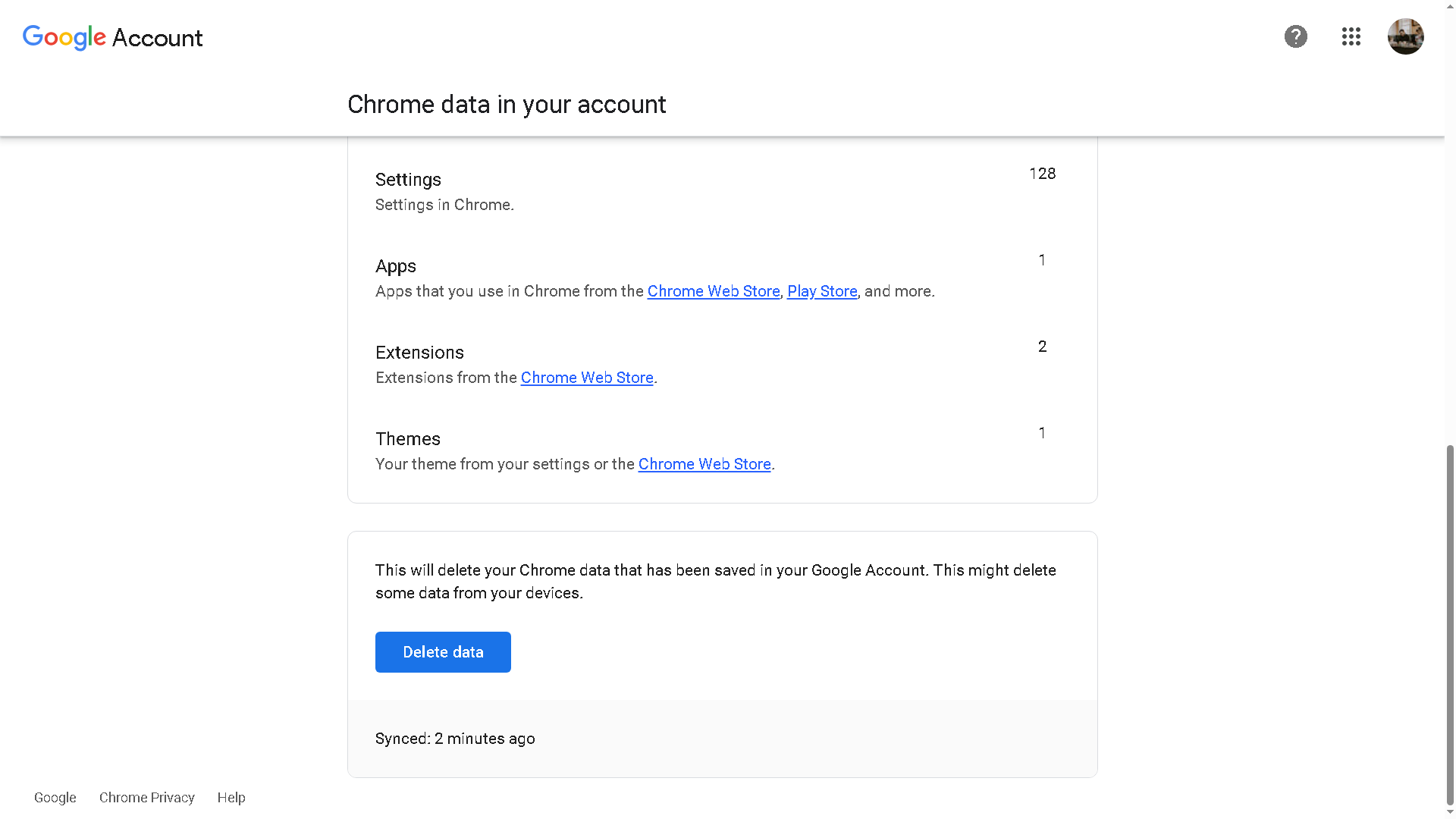Click the Google logo in header
The width and height of the screenshot is (1456, 819).
click(x=64, y=37)
